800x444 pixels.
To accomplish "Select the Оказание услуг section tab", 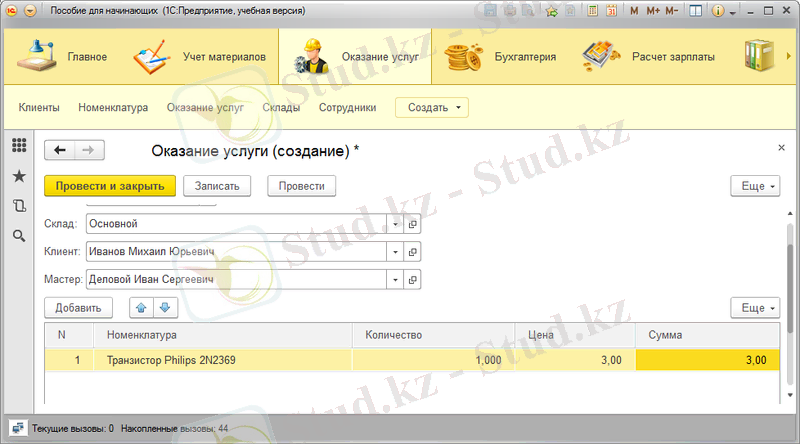I will 355,56.
